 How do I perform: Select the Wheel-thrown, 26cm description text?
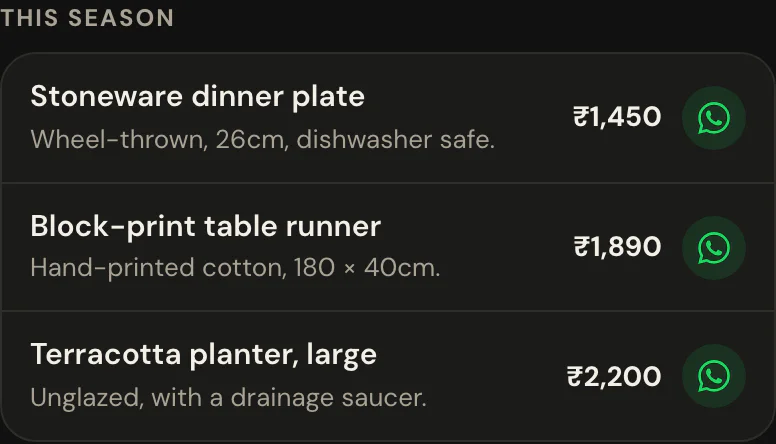point(262,140)
